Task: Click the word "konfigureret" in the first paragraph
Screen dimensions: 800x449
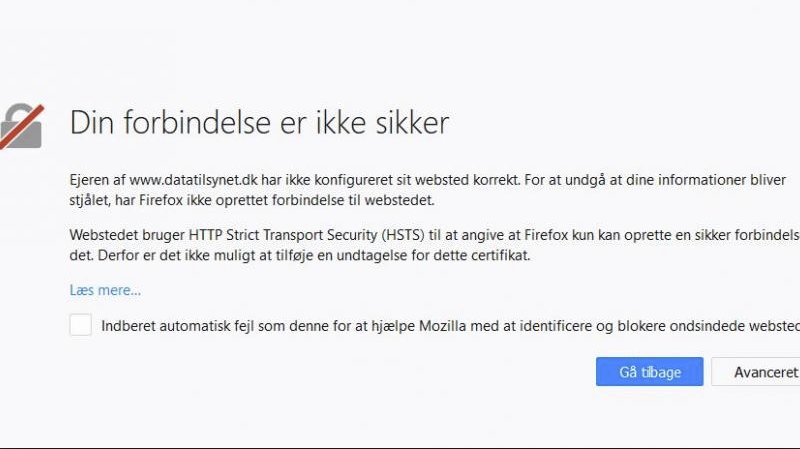Action: [350, 181]
